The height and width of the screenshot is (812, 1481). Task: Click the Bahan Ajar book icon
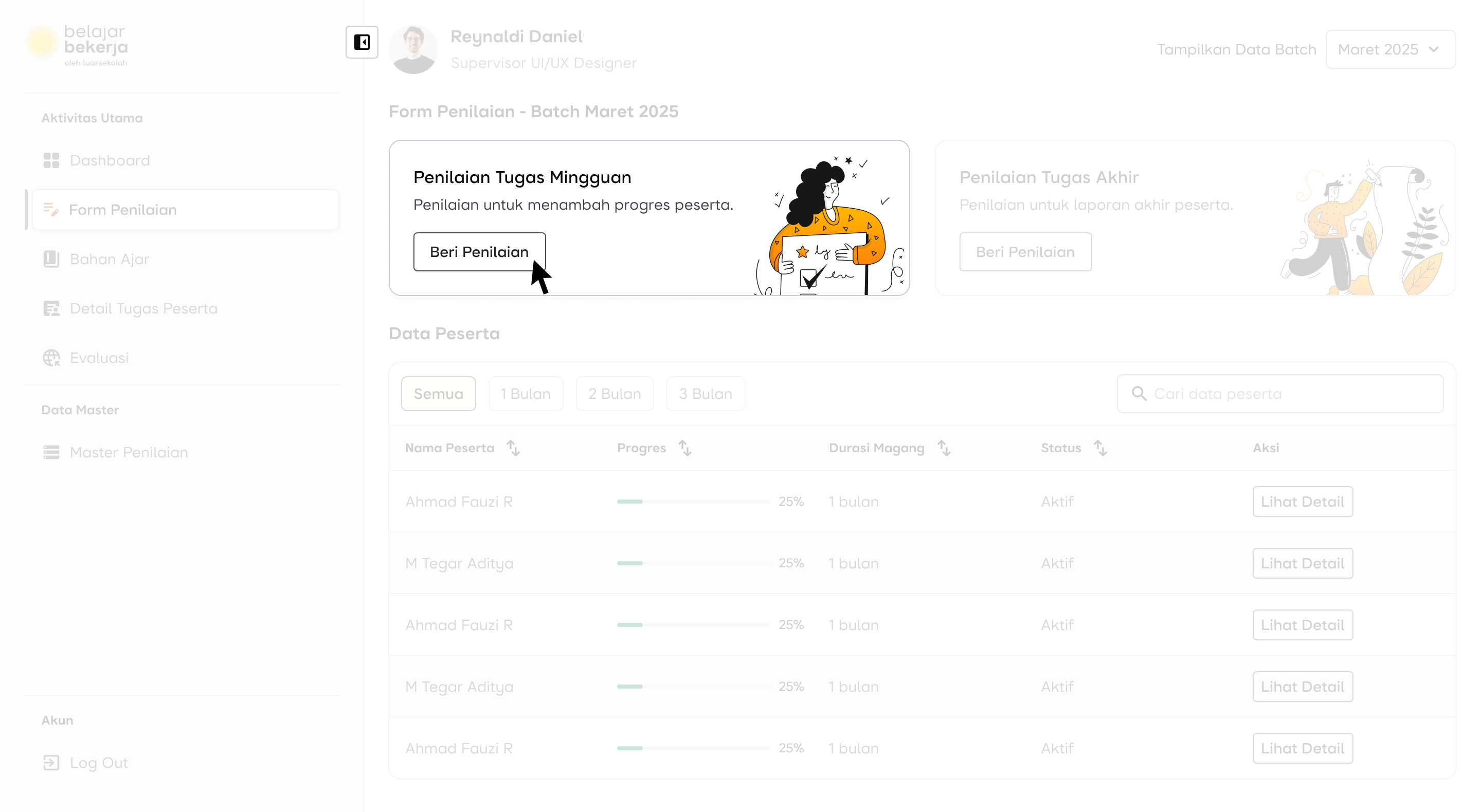tap(51, 259)
